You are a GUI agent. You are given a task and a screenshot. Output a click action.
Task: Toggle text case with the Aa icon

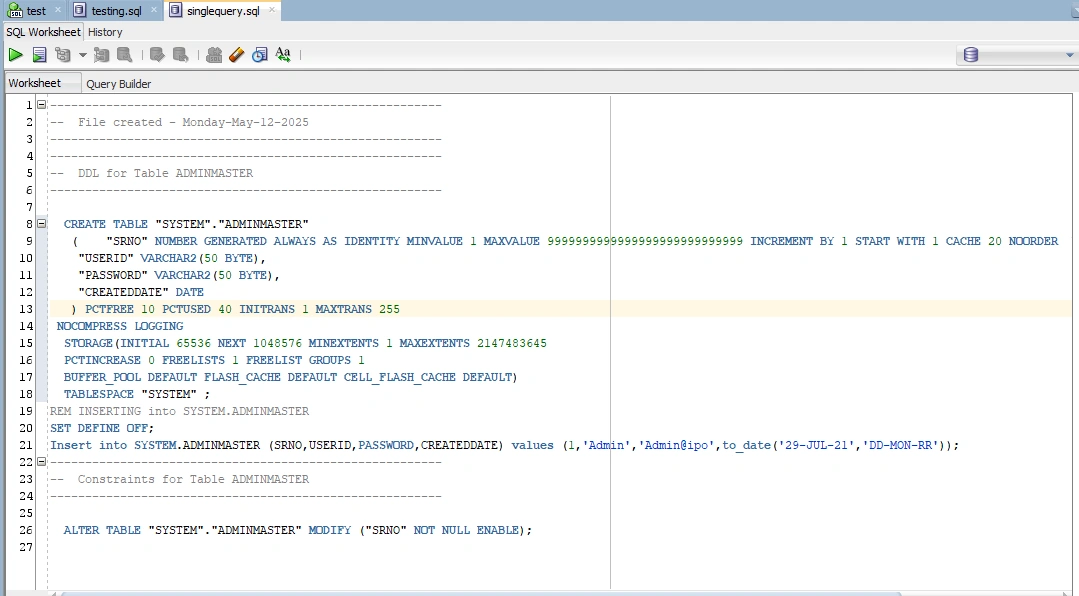pos(283,55)
